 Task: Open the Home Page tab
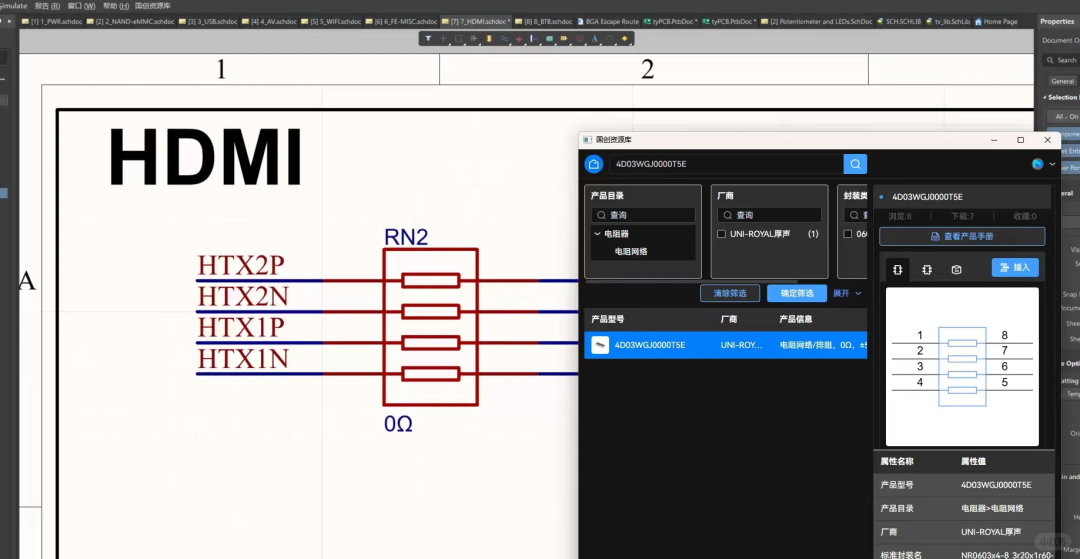coord(995,21)
